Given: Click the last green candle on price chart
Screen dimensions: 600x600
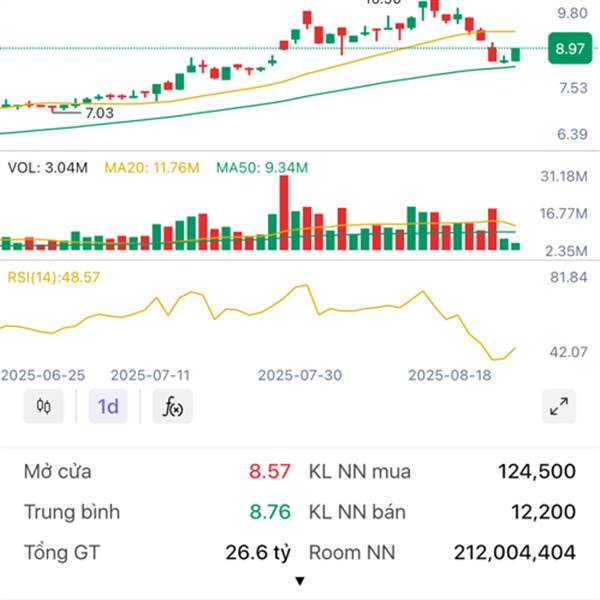Looking at the screenshot, I should (516, 54).
